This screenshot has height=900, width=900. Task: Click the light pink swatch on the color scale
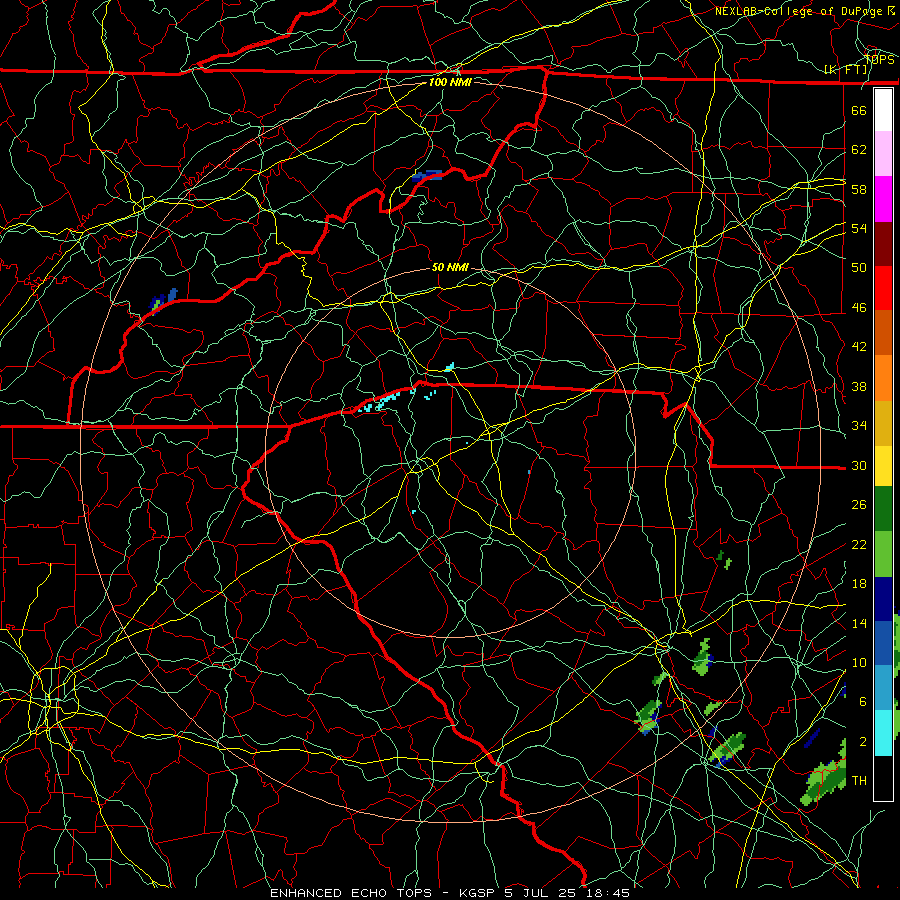point(883,154)
